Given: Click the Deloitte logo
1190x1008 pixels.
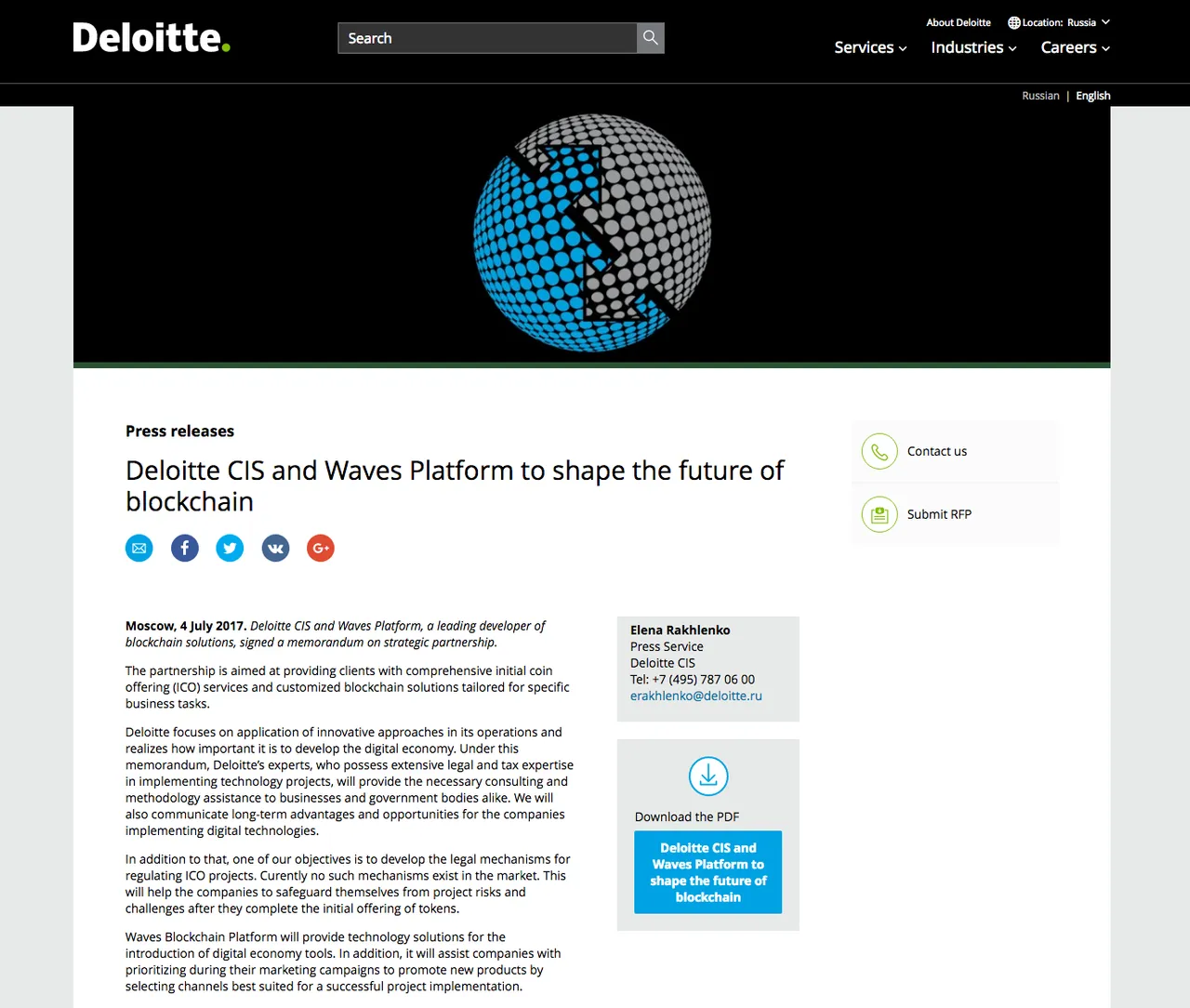Looking at the screenshot, I should [x=152, y=38].
